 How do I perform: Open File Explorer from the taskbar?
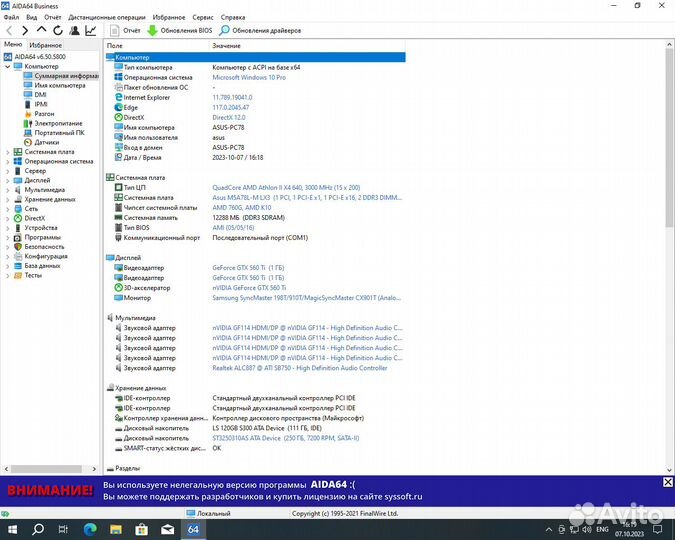point(115,529)
